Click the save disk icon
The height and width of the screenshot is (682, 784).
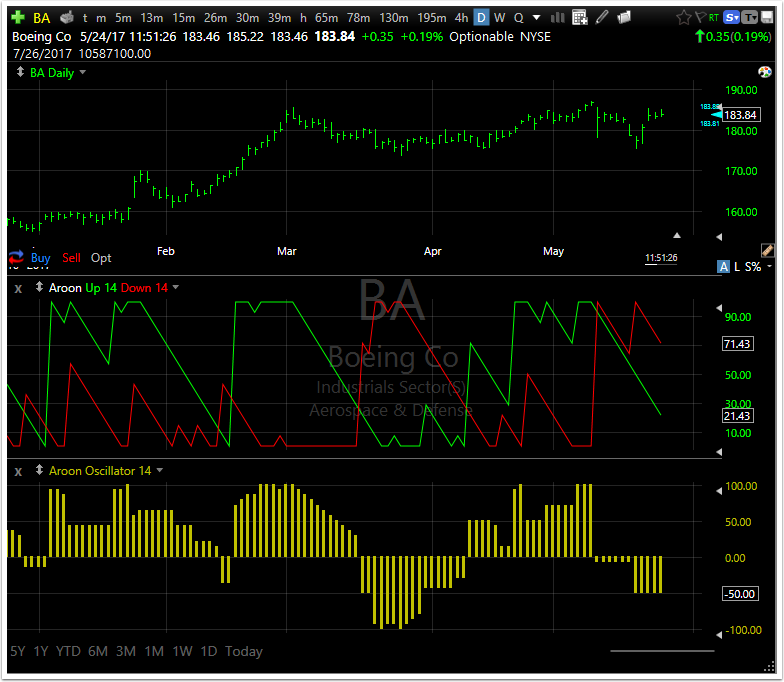(766, 18)
